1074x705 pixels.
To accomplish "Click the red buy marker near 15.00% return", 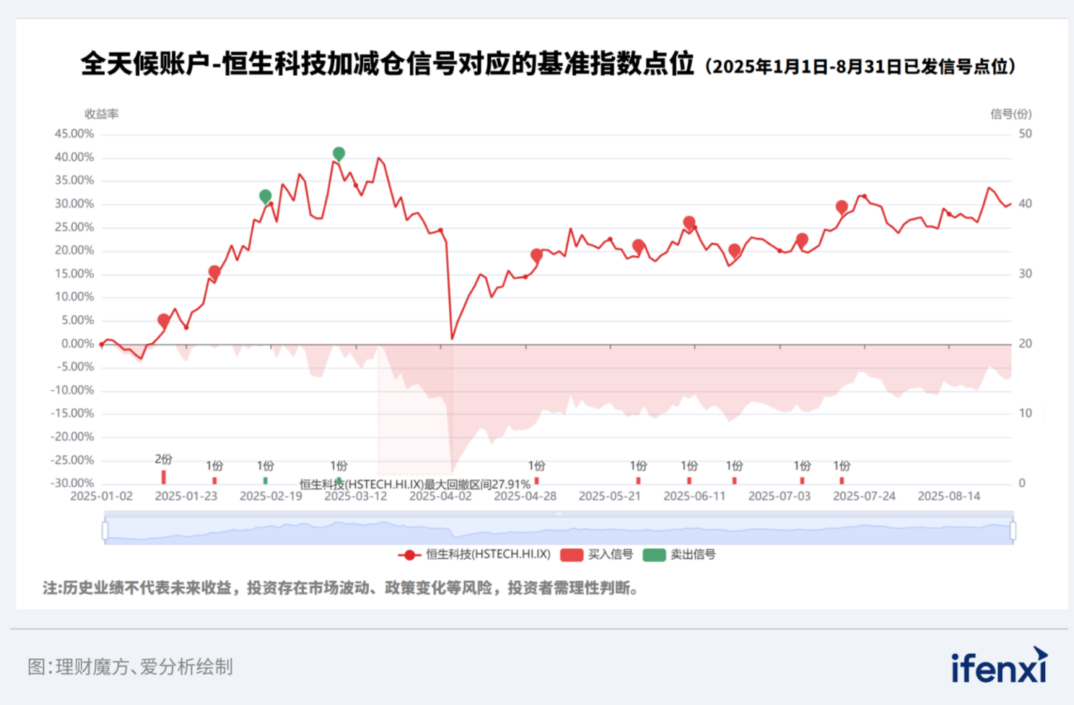I will (214, 272).
